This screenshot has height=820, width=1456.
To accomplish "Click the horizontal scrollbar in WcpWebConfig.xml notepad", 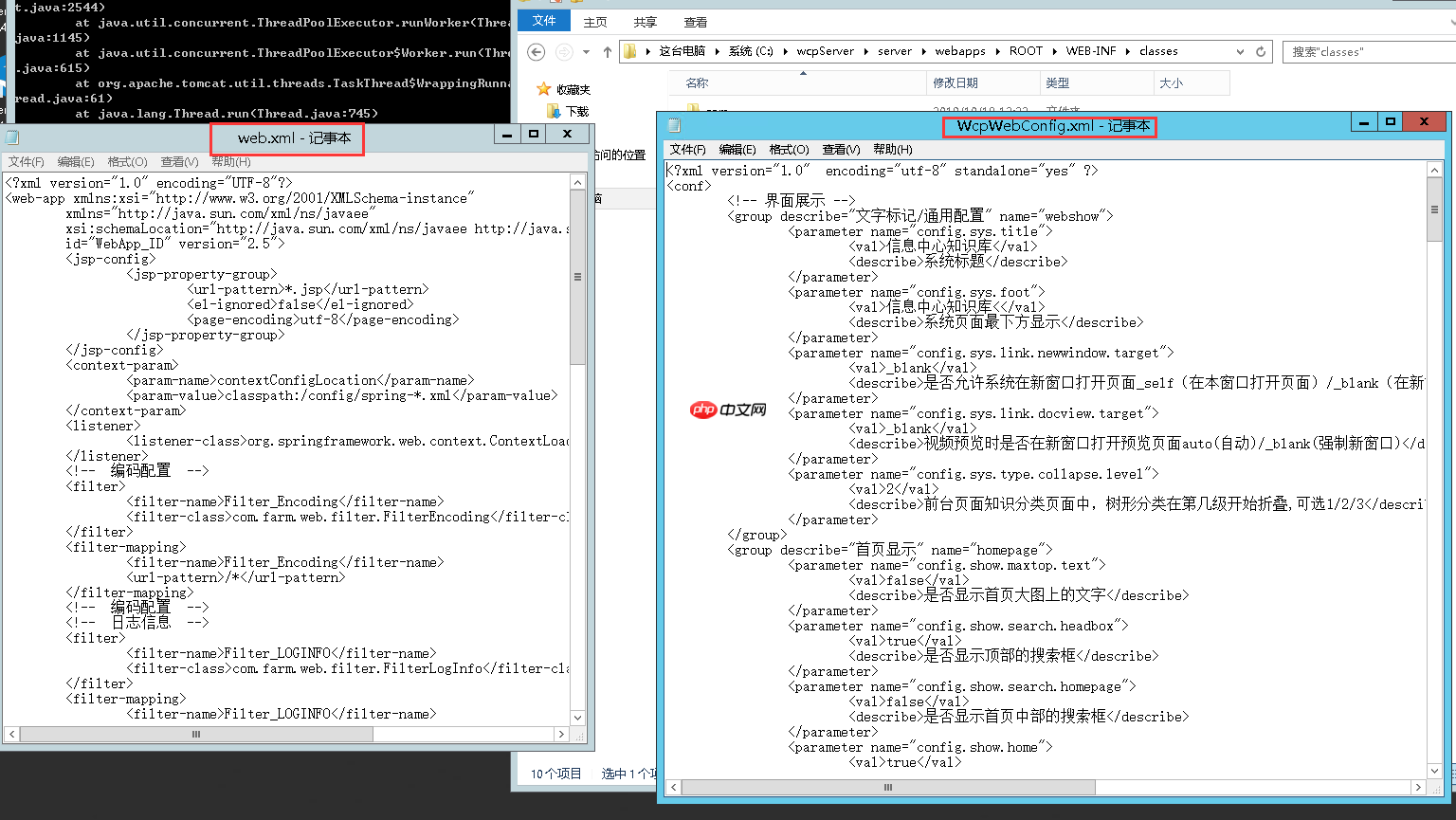I will pos(887,787).
